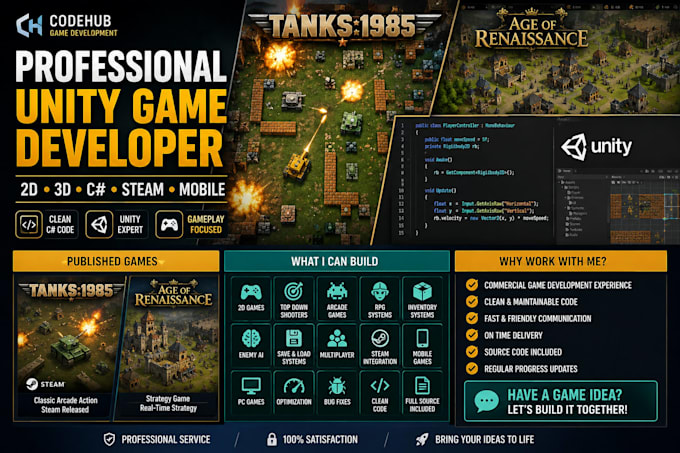Screen dimensions: 680x453
Task: Click the Have a Game Idea button
Action: 561,401
